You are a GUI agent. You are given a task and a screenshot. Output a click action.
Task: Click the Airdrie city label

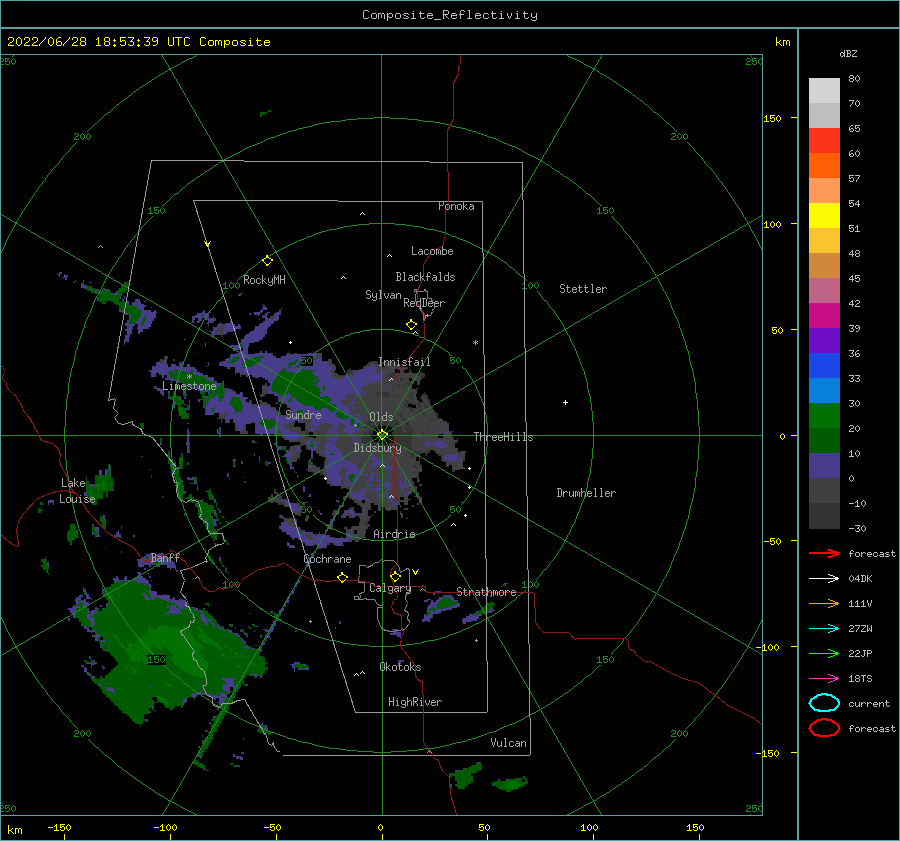[394, 534]
